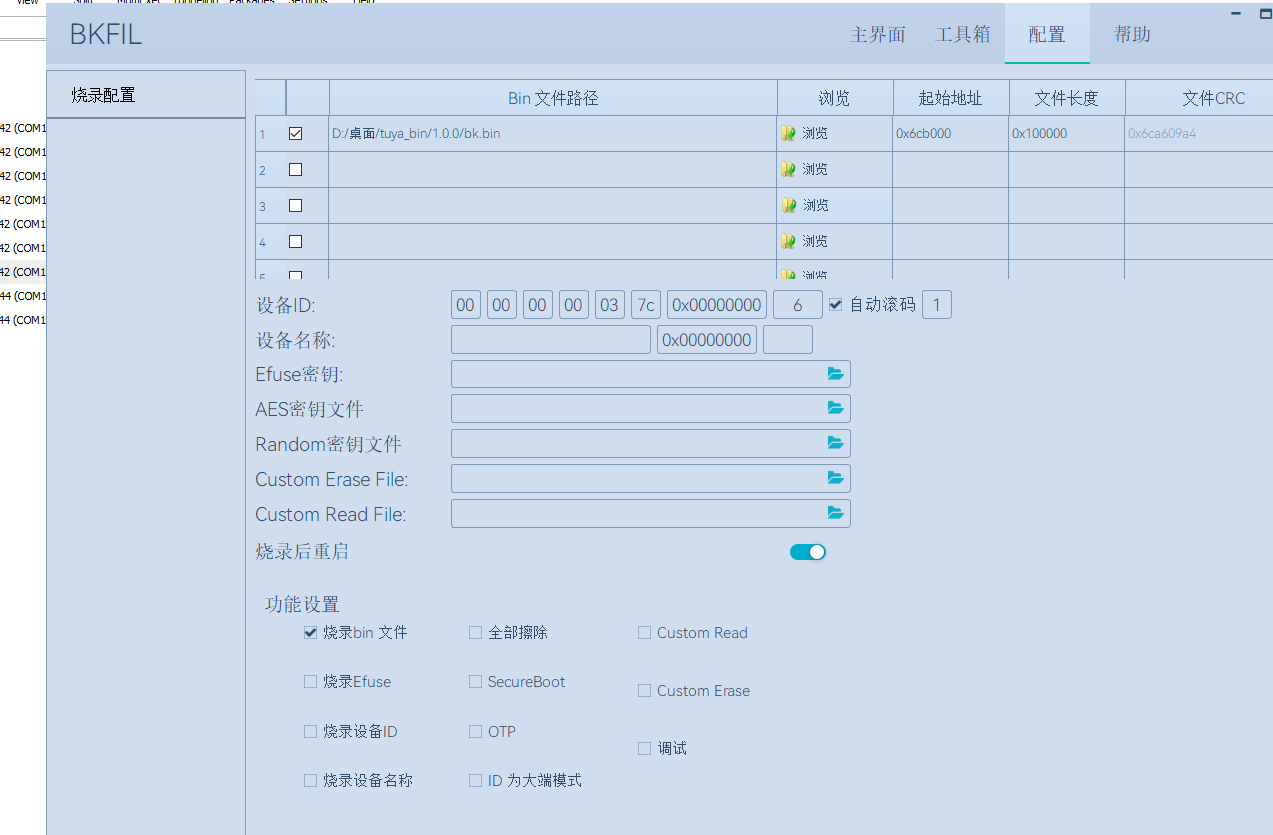
Task: Click 自动滚码 step field showing 1
Action: click(x=937, y=304)
